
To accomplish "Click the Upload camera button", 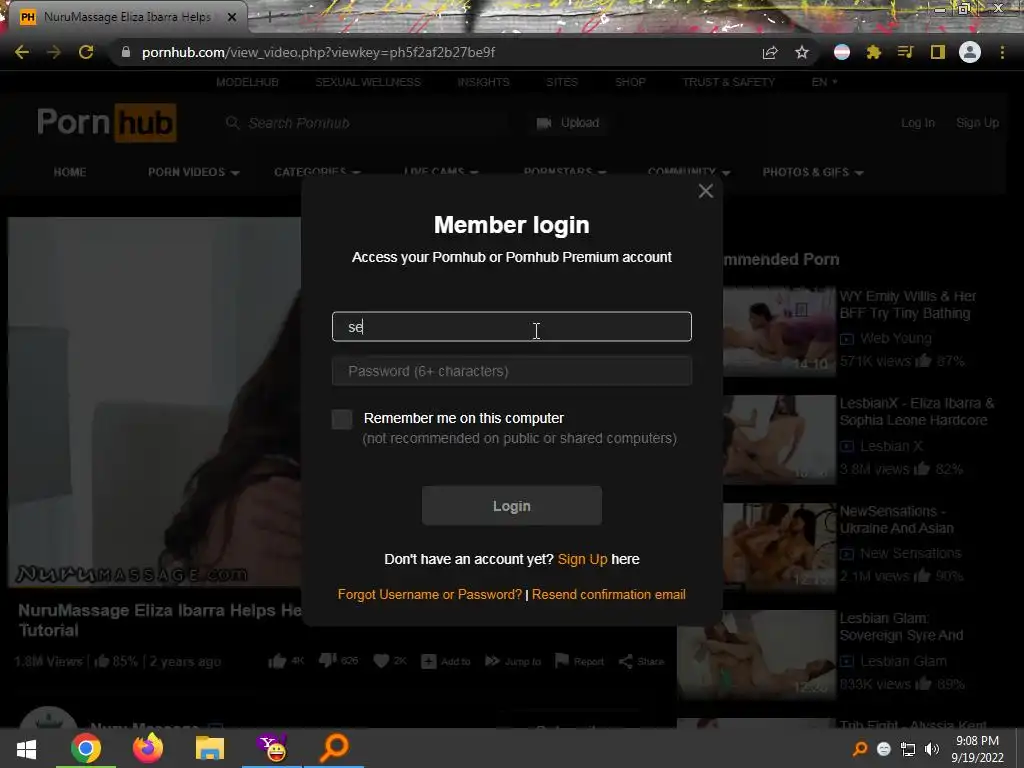I will [568, 123].
